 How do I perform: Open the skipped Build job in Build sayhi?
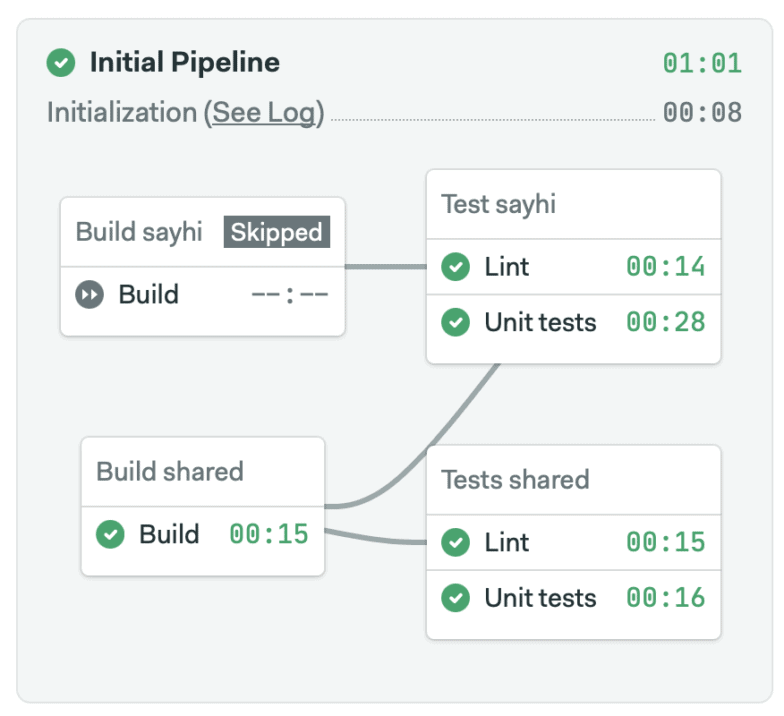coord(149,295)
